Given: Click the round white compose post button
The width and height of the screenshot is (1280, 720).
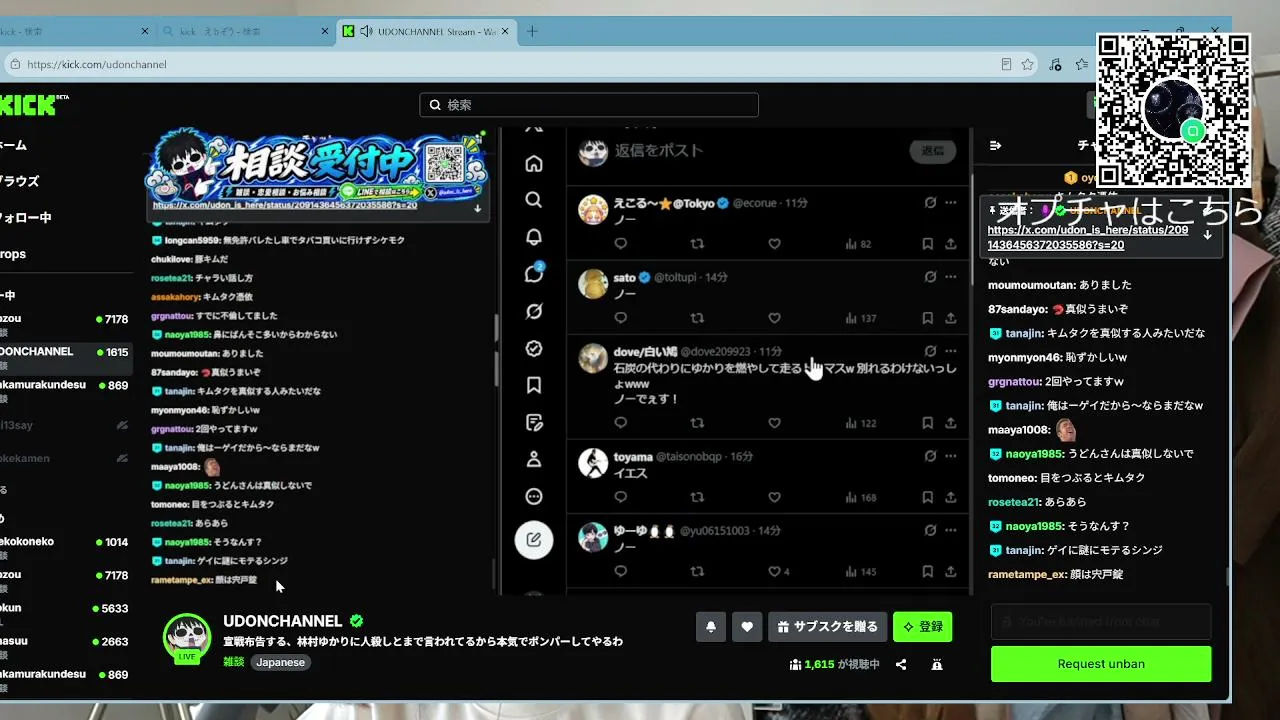Looking at the screenshot, I should click(534, 540).
